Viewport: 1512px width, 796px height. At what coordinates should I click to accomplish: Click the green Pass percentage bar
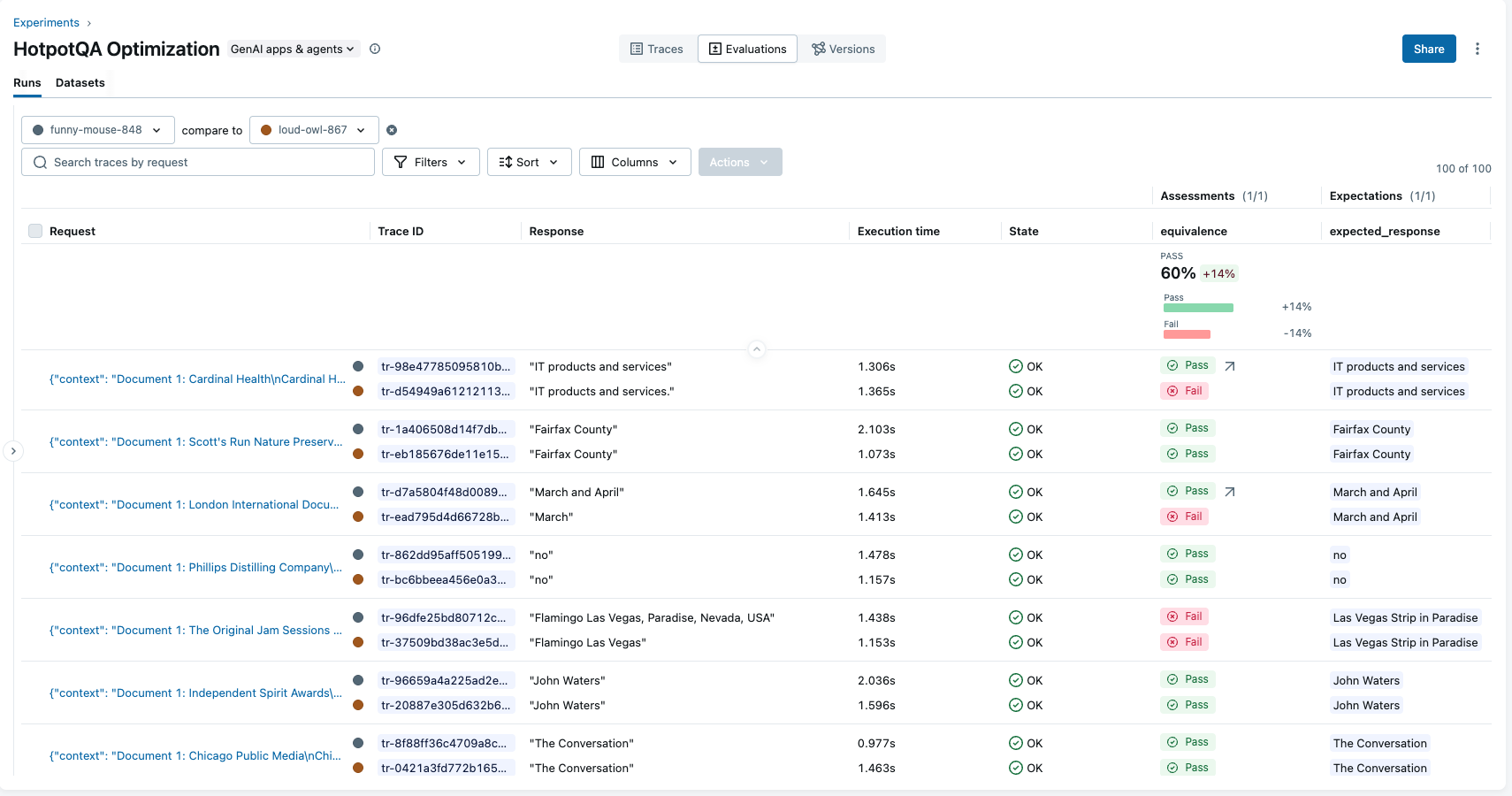[1199, 307]
